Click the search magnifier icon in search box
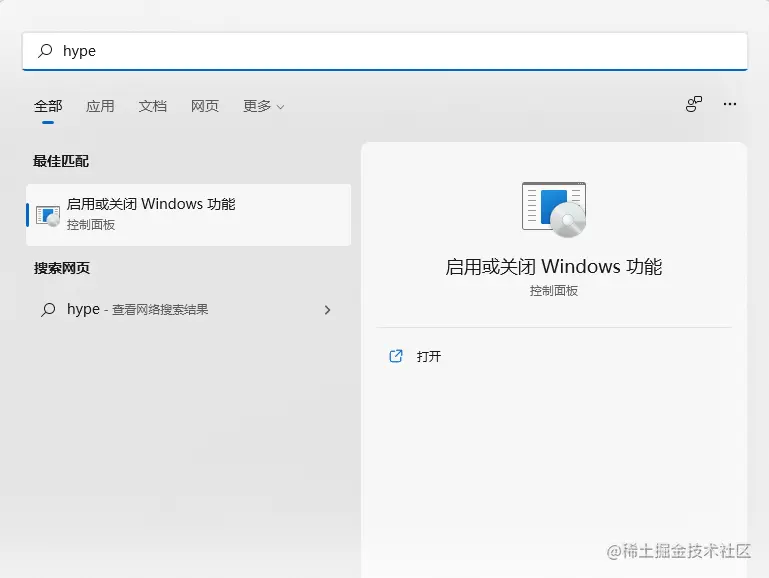 [x=45, y=50]
